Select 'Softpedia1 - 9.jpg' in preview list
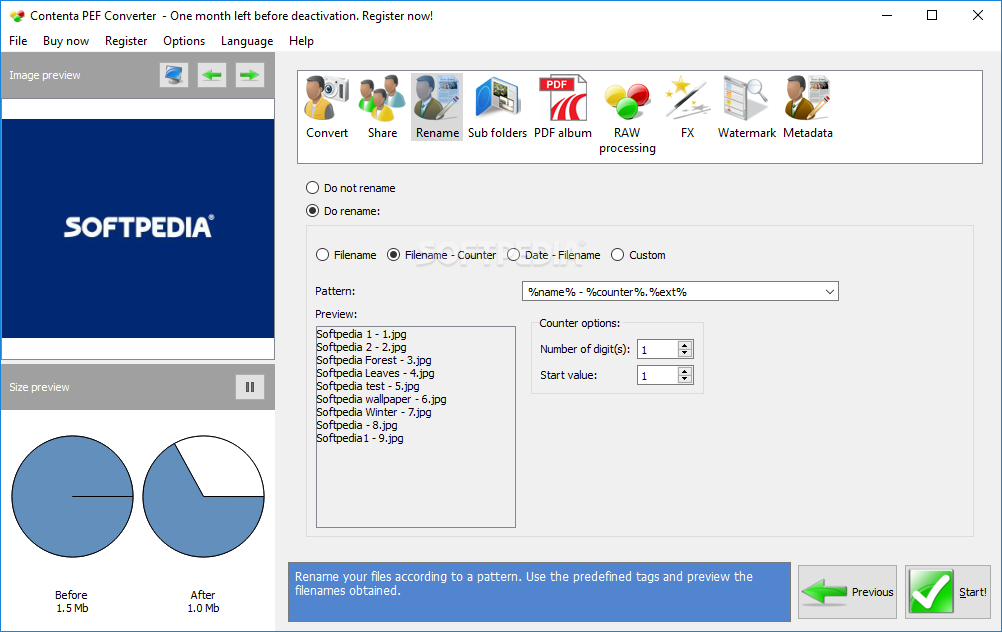Viewport: 1002px width, 632px height. click(x=360, y=438)
